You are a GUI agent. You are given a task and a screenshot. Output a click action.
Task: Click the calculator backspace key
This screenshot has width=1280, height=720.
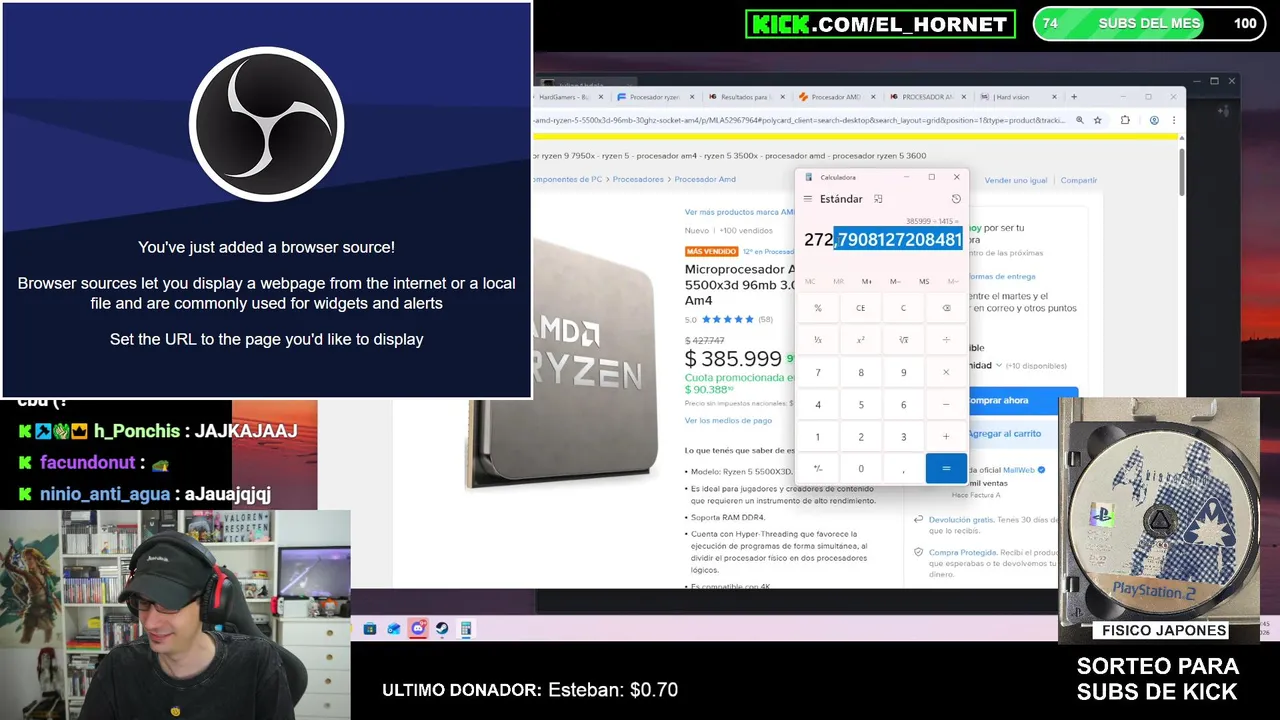946,308
